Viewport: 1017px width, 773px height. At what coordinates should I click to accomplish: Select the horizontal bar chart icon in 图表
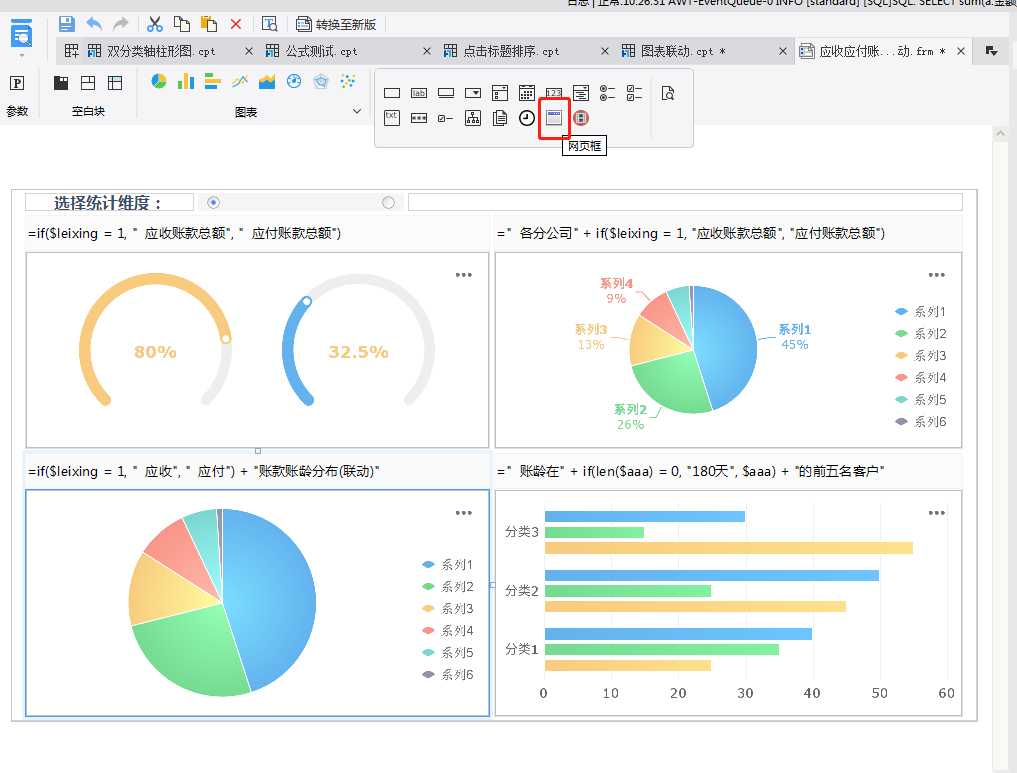tap(213, 81)
